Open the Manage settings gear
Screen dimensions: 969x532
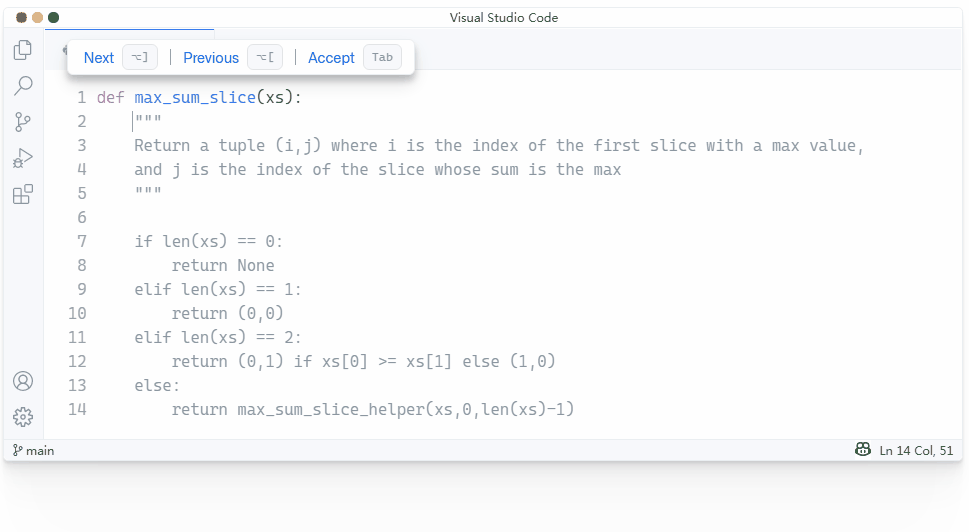[x=23, y=417]
